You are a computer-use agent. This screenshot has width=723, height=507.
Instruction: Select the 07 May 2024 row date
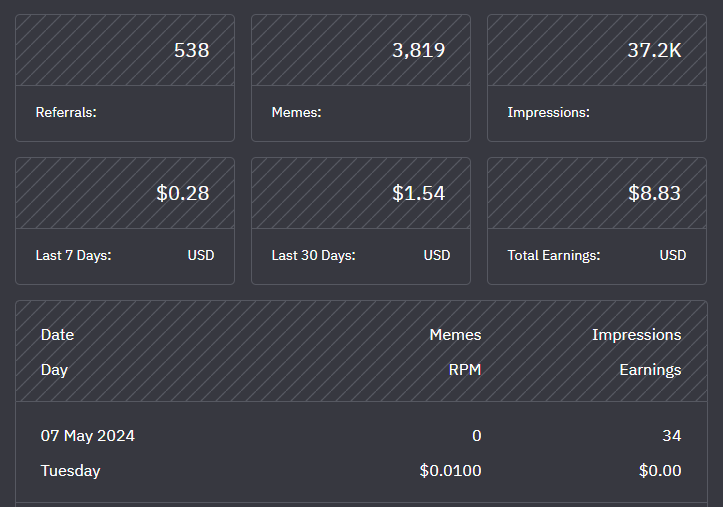(x=88, y=436)
